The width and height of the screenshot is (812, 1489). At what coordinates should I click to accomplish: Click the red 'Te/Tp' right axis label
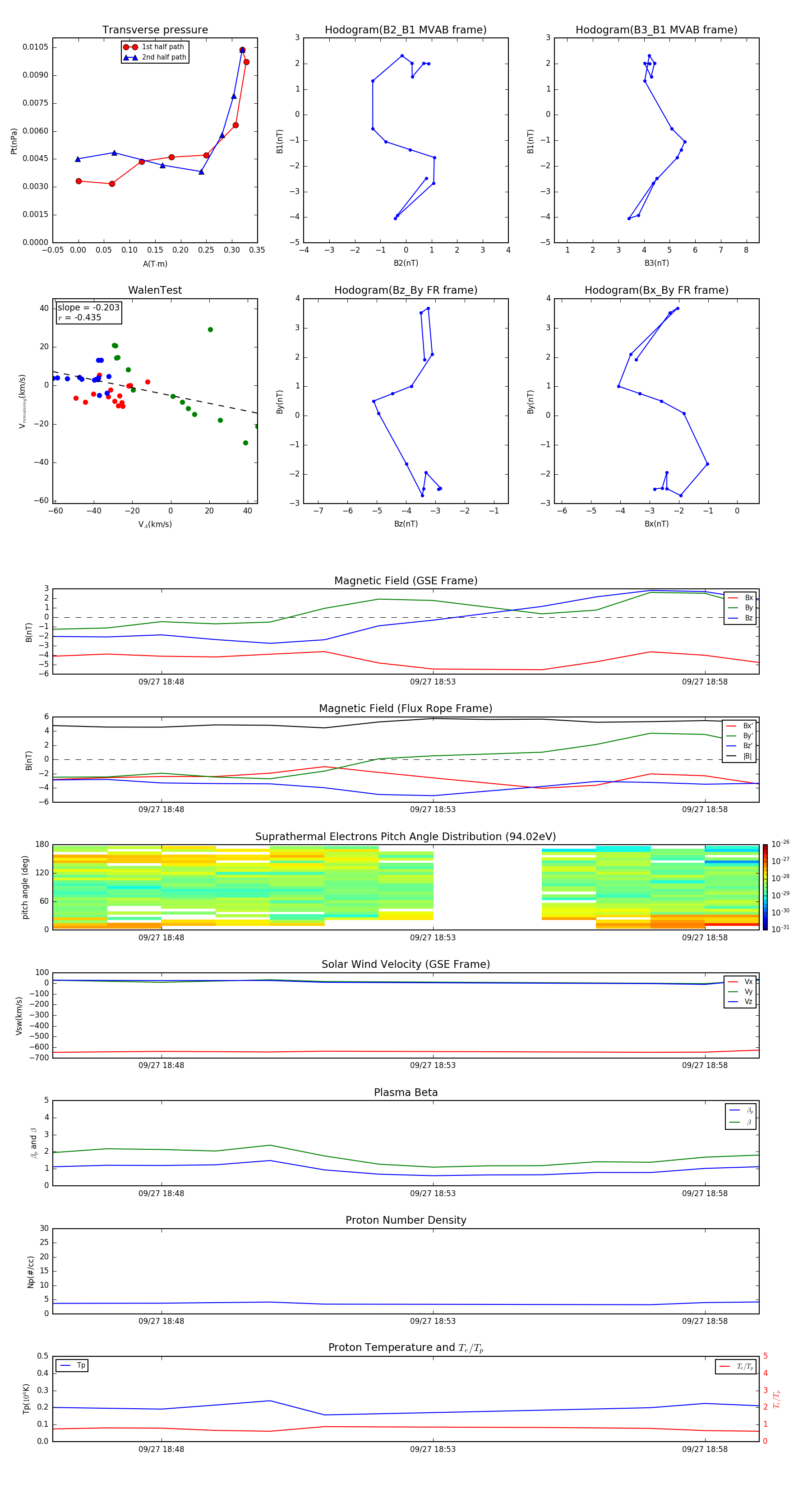[777, 1399]
